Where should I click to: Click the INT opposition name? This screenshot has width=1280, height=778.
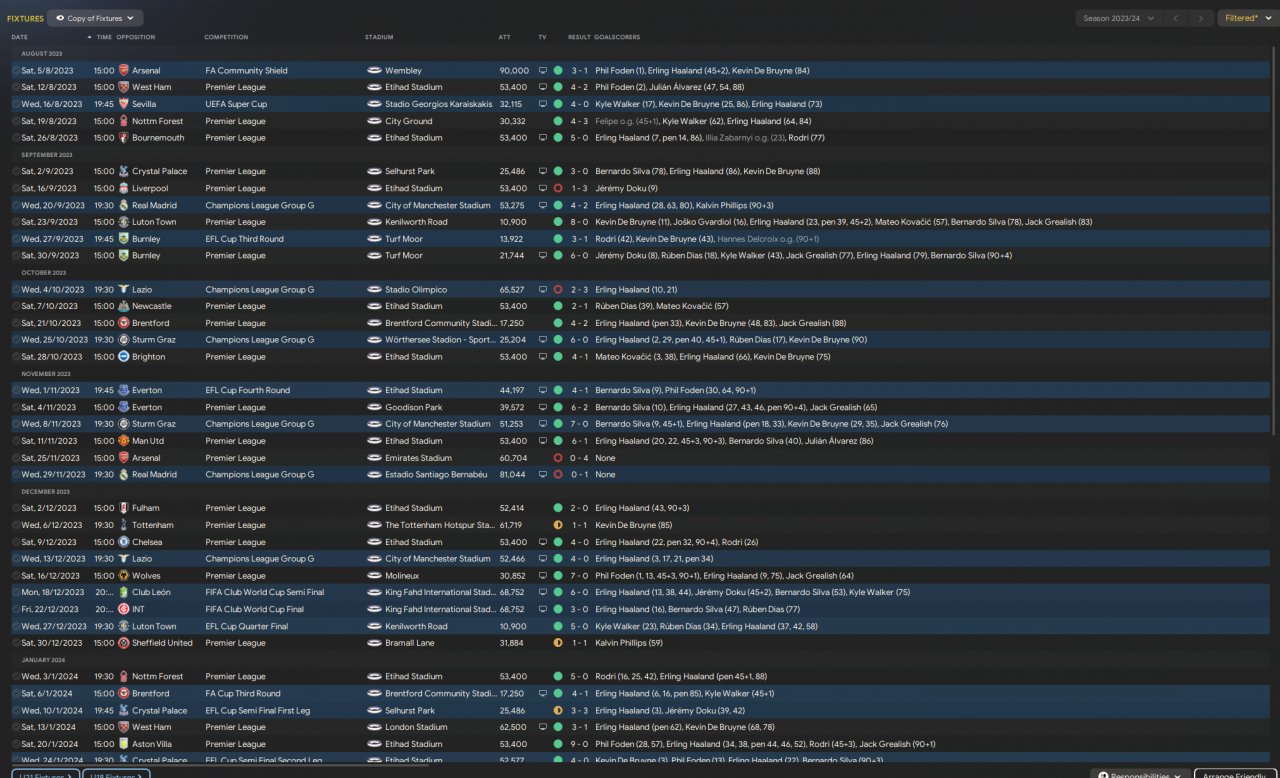click(140, 609)
